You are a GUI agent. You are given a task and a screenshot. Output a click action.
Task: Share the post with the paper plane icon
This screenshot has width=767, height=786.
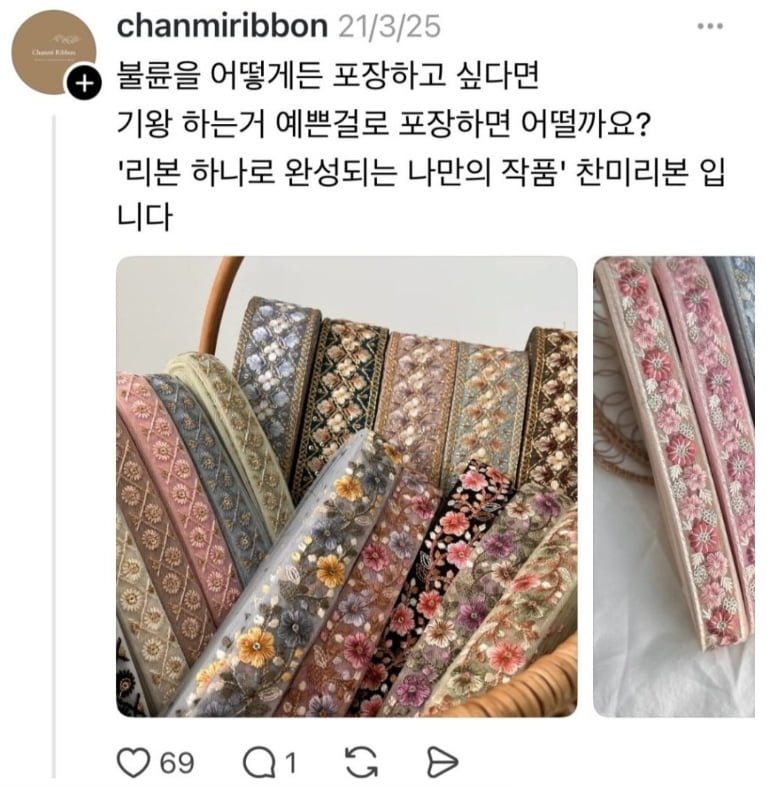tap(442, 763)
